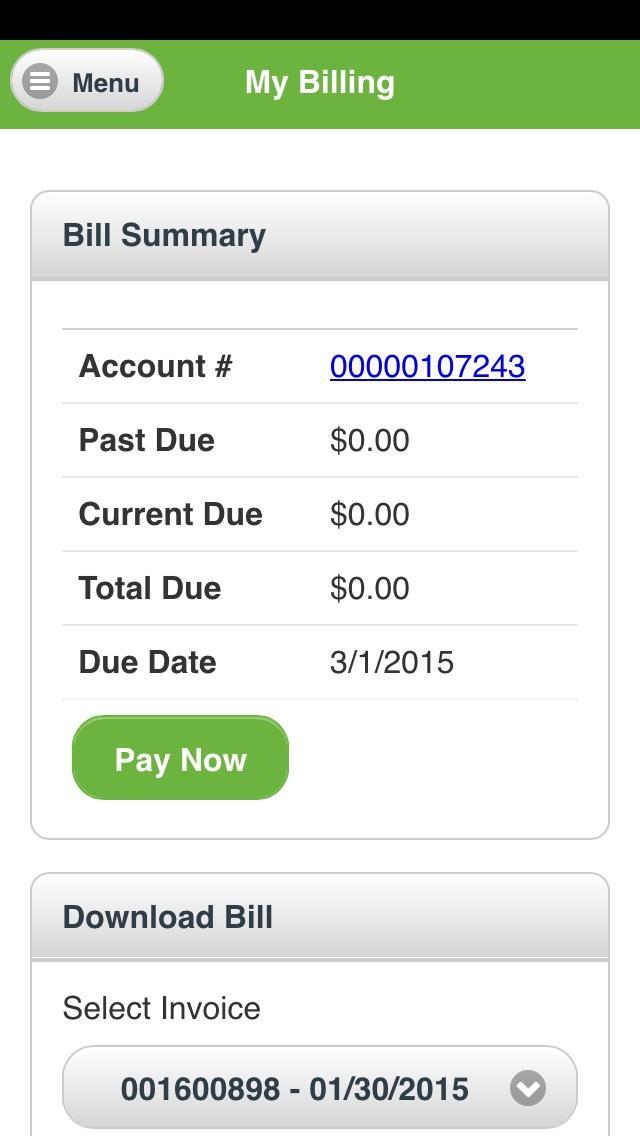Tap the Account # label
The image size is (640, 1136).
[x=154, y=366]
